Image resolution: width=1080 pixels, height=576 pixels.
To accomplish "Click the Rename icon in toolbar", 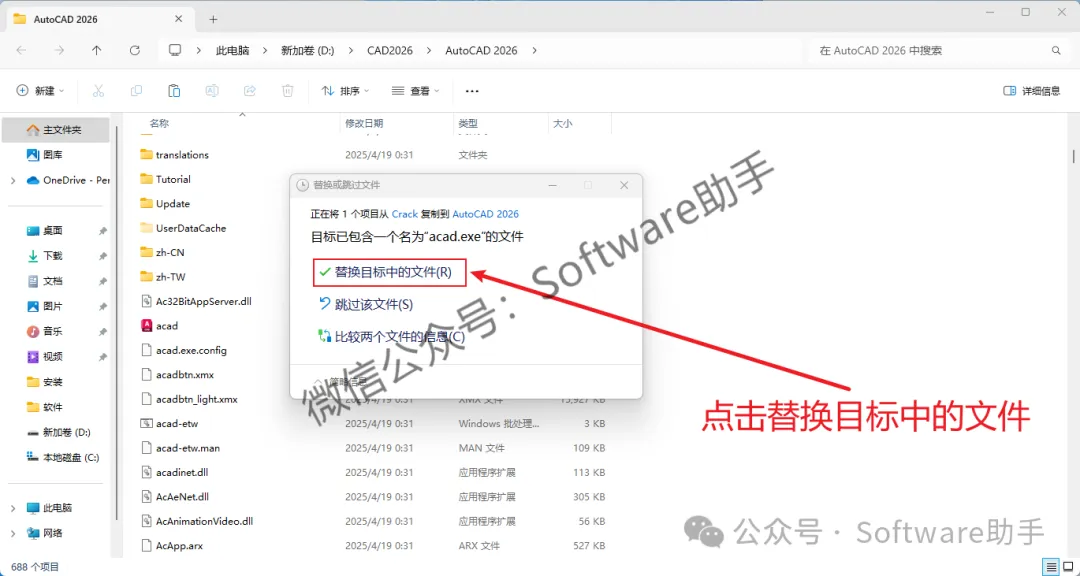I will coord(212,90).
